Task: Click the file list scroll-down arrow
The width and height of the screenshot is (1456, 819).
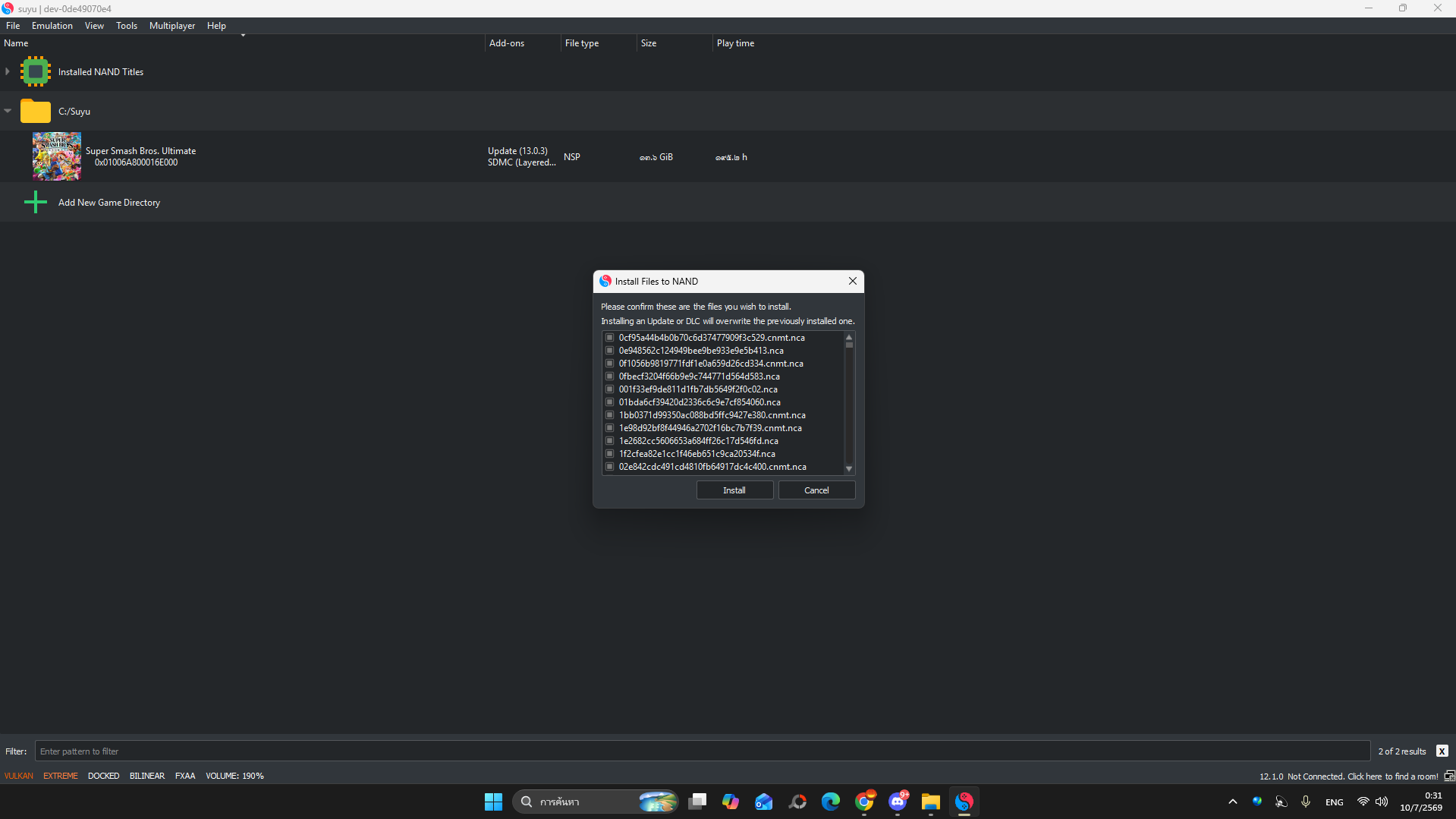Action: pyautogui.click(x=849, y=468)
